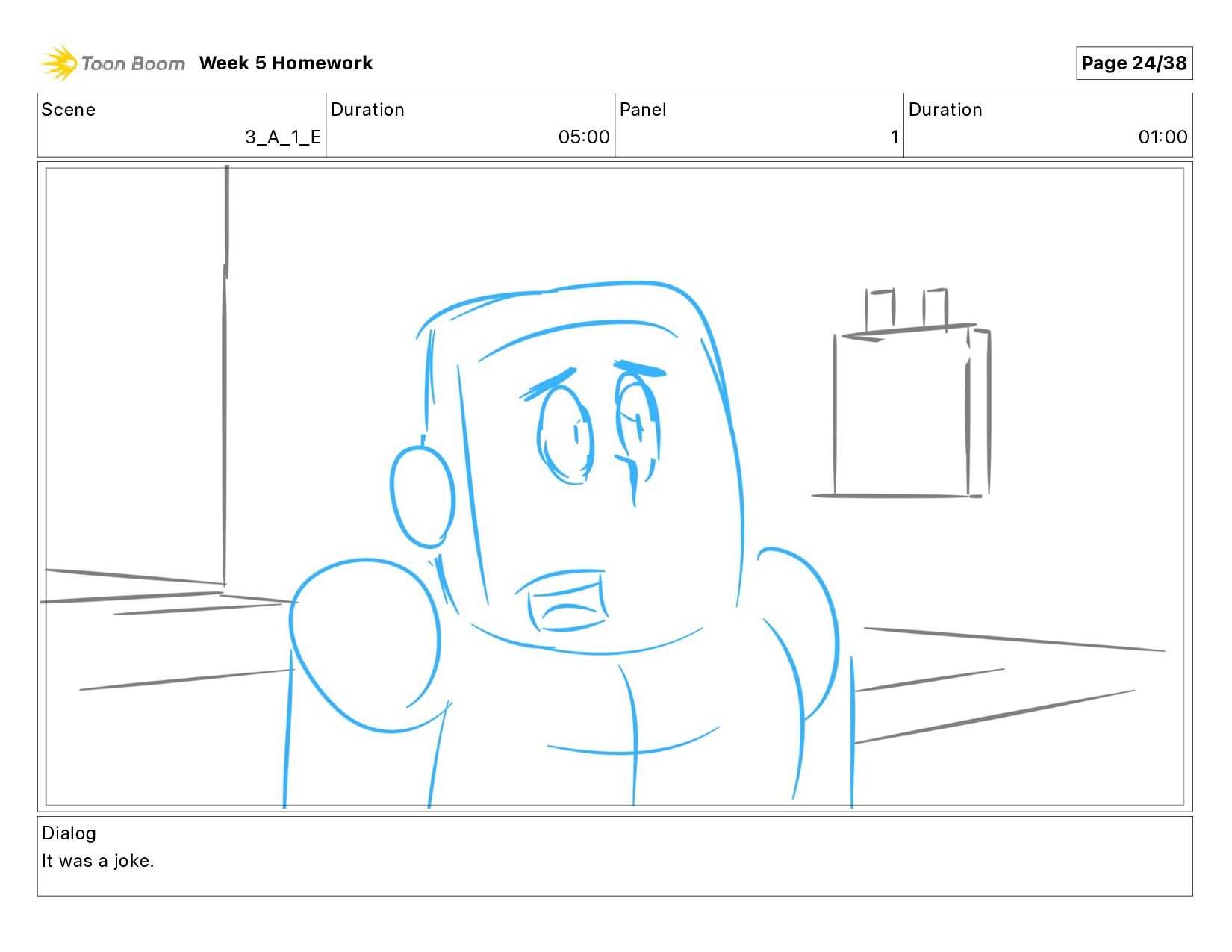Screen dimensions: 1232x952
Task: Click the Toon Boom logo
Action: click(x=112, y=63)
